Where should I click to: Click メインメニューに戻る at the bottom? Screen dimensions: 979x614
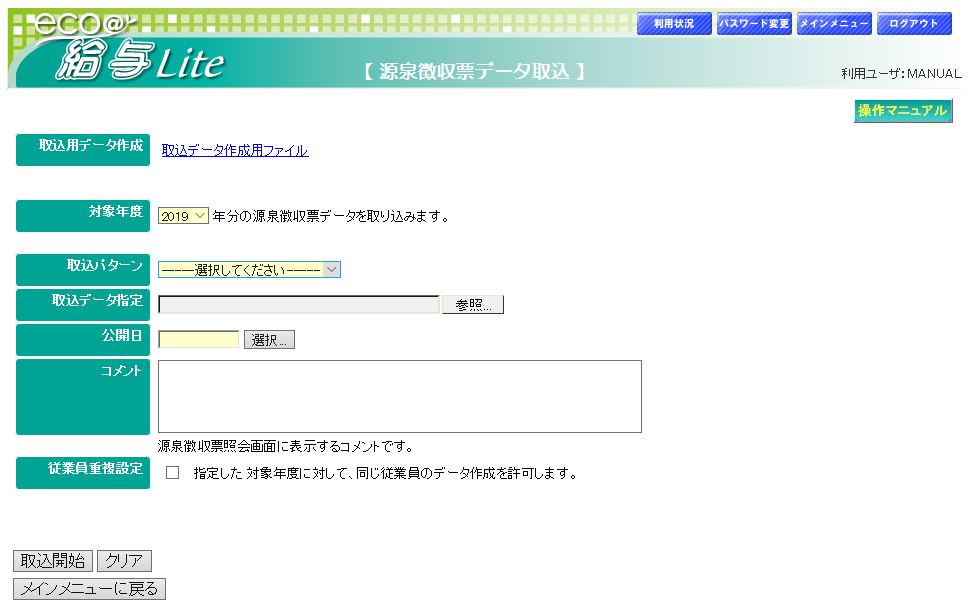pyautogui.click(x=89, y=589)
